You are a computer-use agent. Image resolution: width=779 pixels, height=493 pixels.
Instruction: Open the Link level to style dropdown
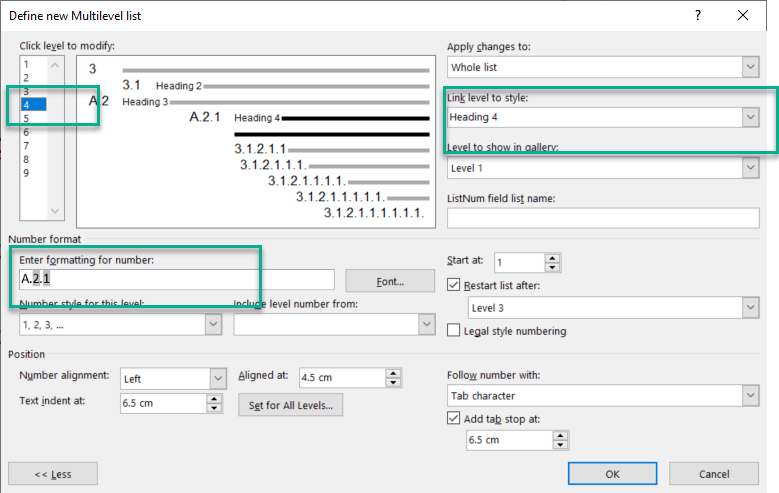click(x=751, y=117)
